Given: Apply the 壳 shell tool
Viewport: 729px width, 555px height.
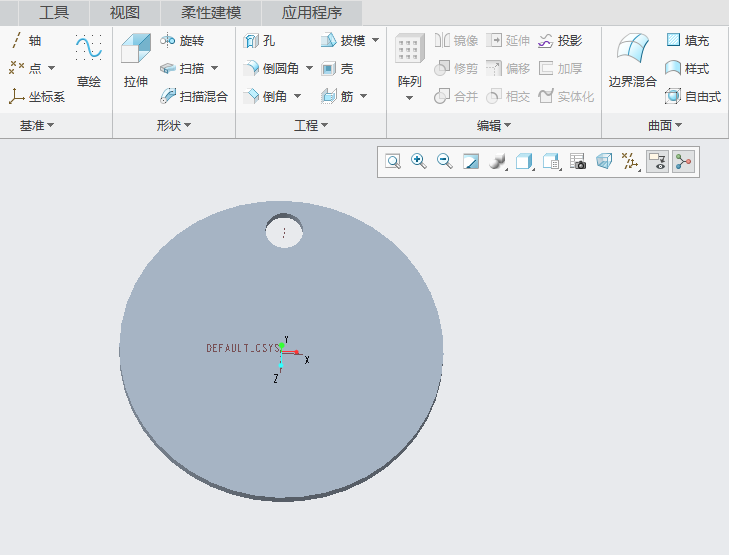Looking at the screenshot, I should 338,69.
